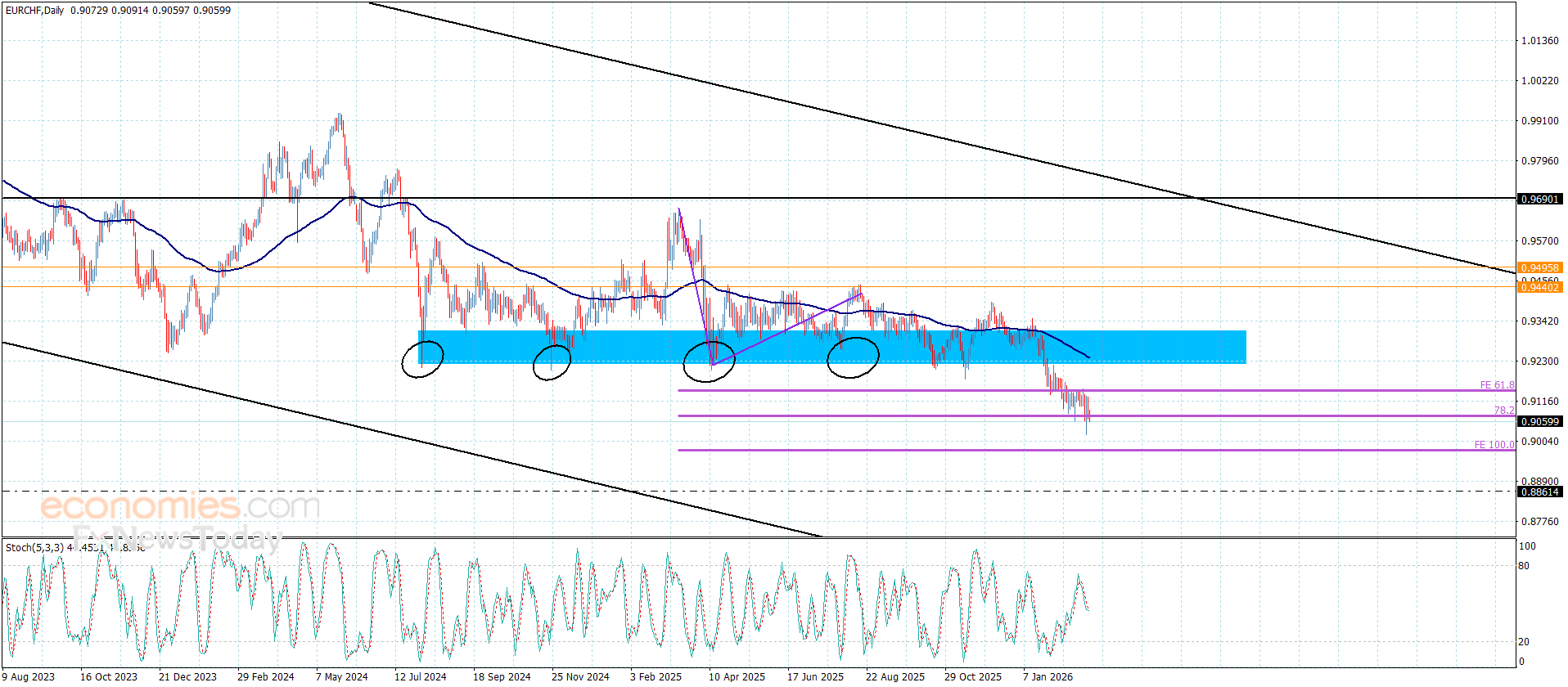
Task: Click the Stoch(5,3,3) indicator label
Action: pos(34,547)
